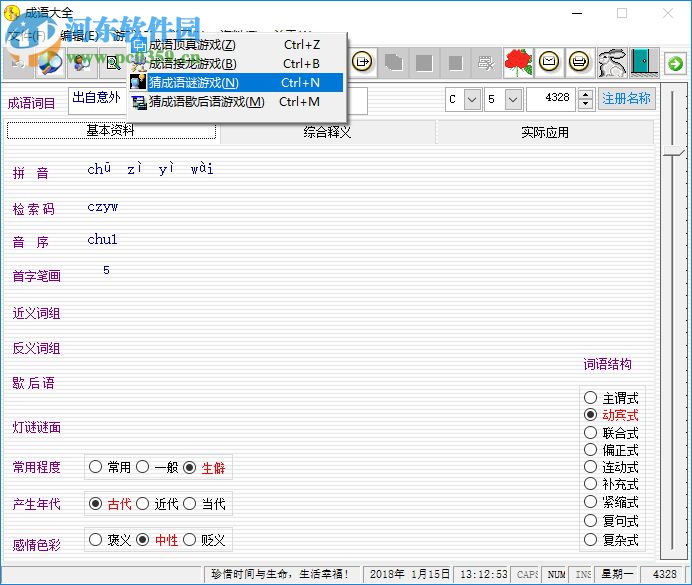
Task: Click the 成语顶真游戏 item icon
Action: (x=139, y=45)
